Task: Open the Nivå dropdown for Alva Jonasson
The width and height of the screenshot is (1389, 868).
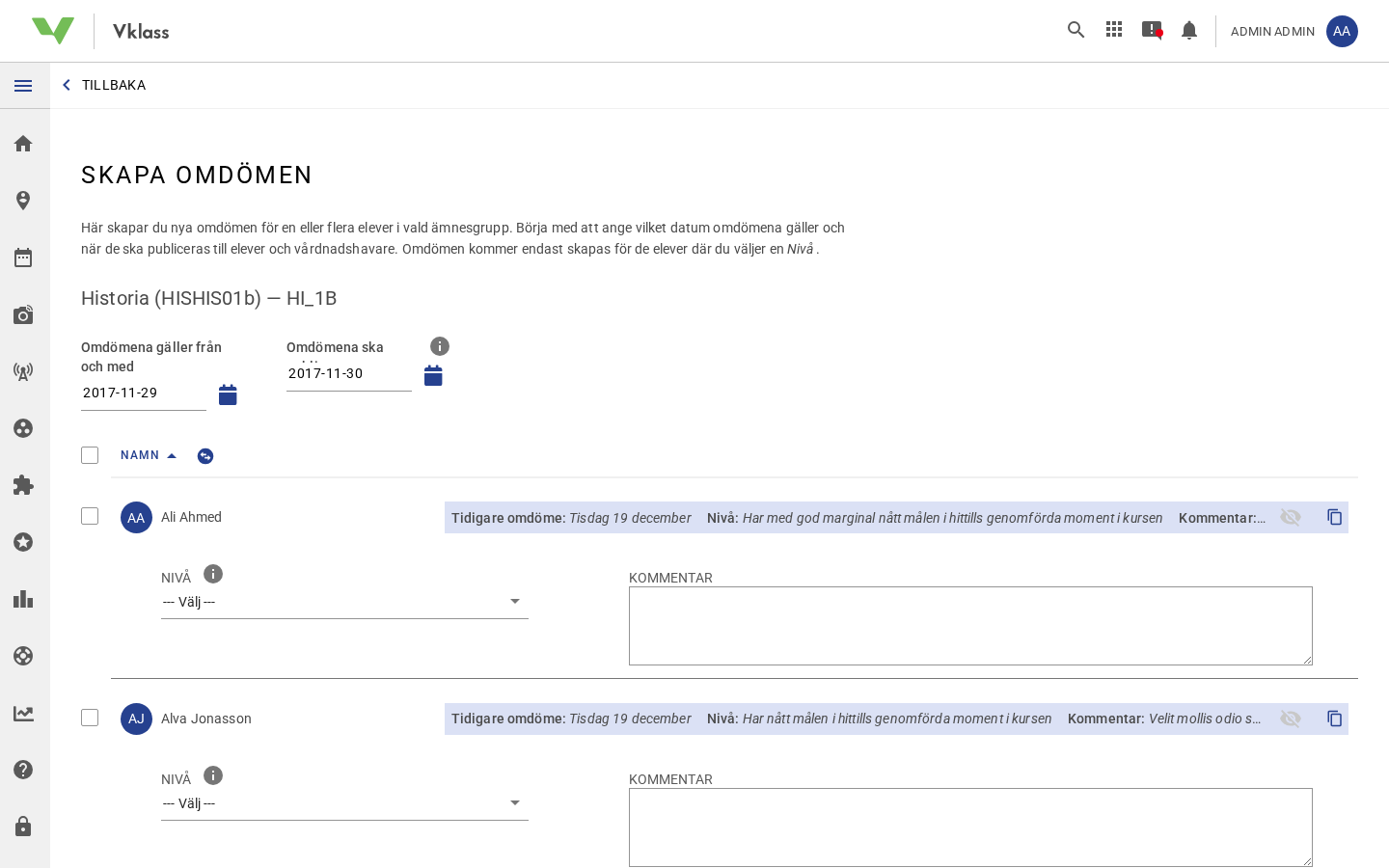Action: point(344,803)
